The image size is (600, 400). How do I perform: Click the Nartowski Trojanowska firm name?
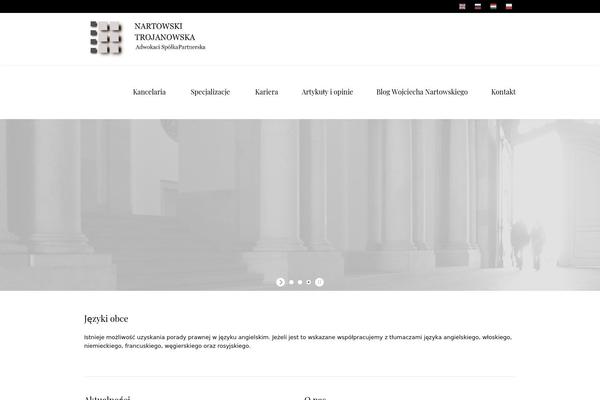click(165, 31)
